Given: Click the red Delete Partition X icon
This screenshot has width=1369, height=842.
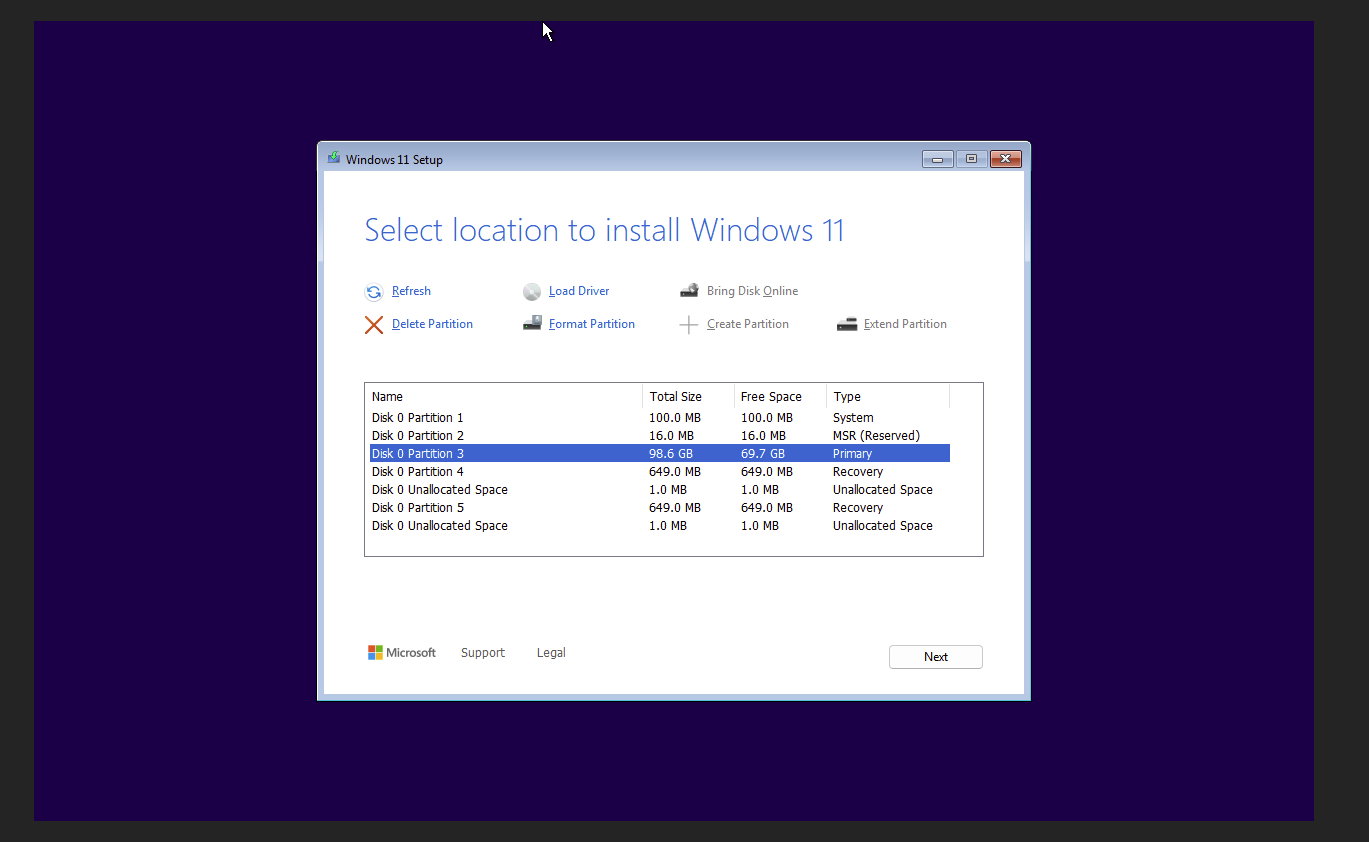Looking at the screenshot, I should pos(374,324).
